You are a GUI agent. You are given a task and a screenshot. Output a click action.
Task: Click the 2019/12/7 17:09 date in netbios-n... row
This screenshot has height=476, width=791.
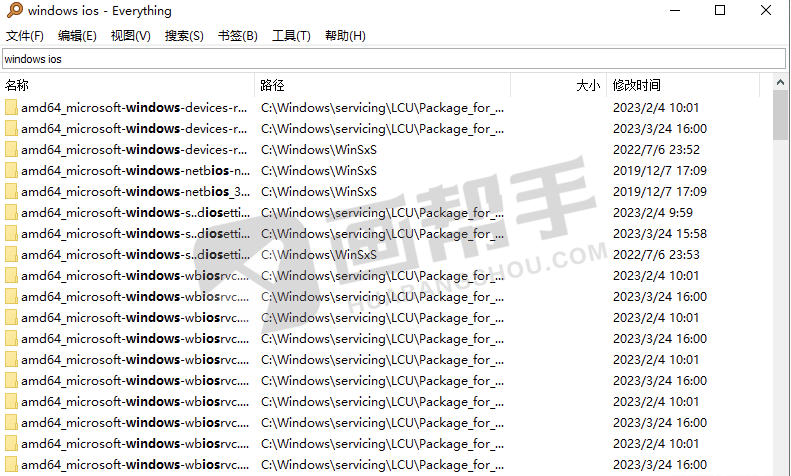tap(660, 170)
